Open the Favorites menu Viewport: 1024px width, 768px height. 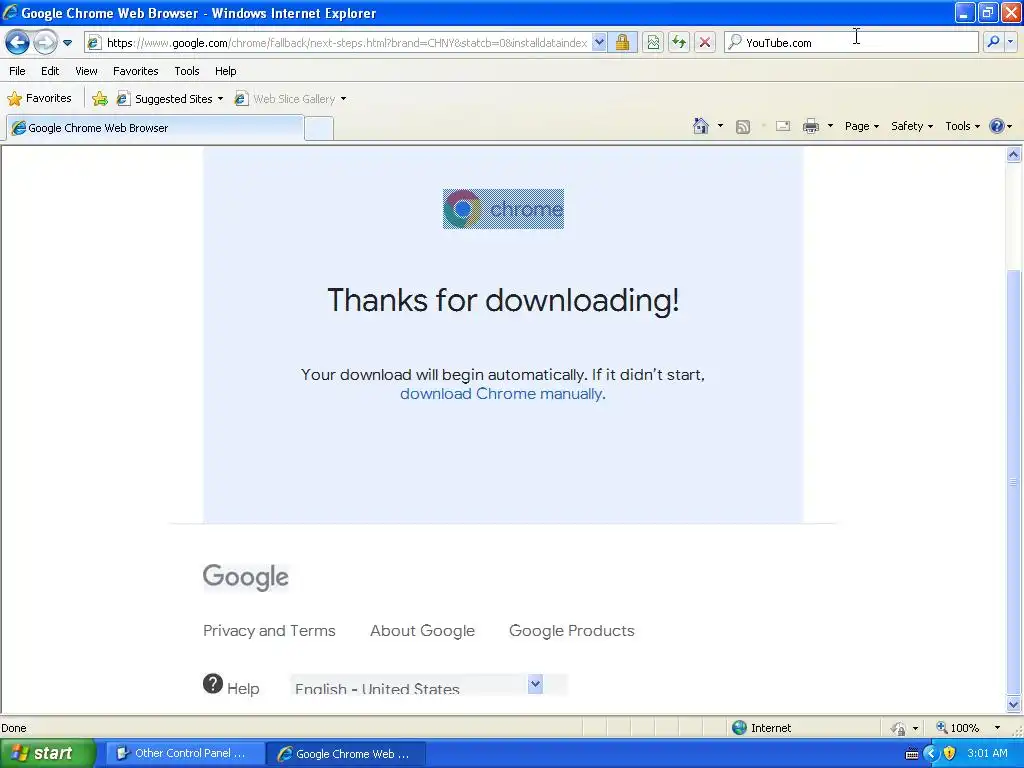[135, 71]
